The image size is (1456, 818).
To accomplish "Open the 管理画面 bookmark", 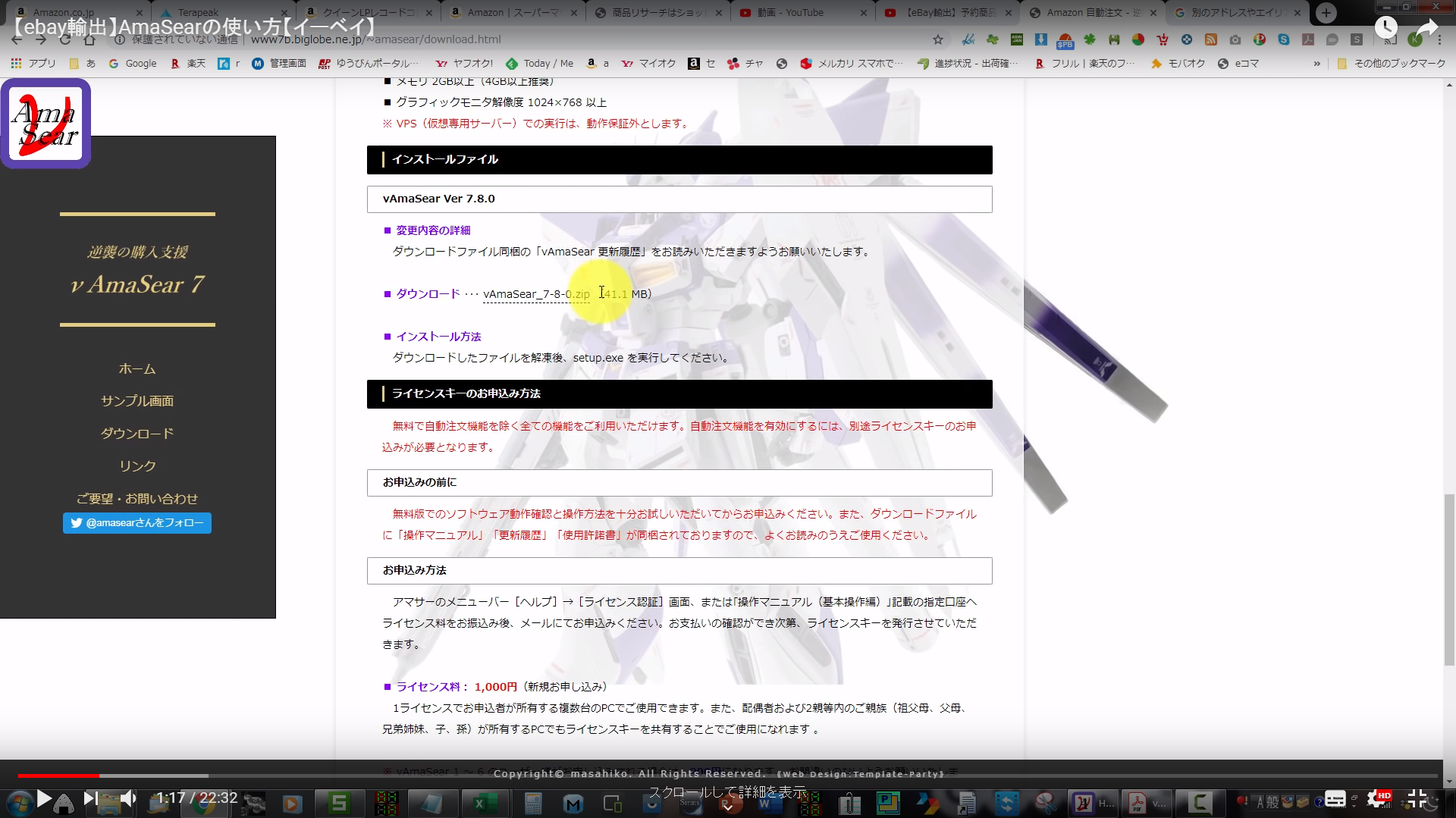I will 279,64.
